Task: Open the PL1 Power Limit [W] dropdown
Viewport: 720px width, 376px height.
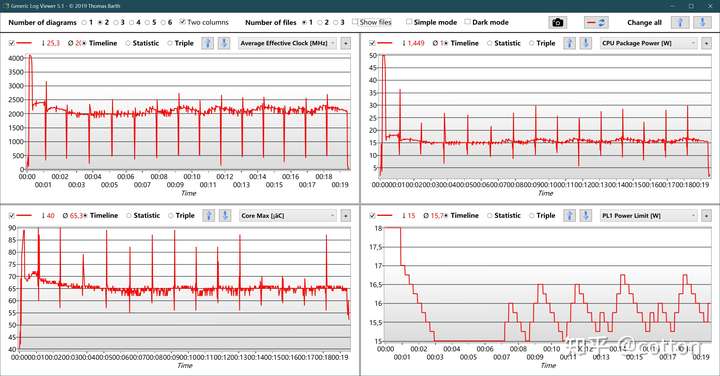Action: 649,215
